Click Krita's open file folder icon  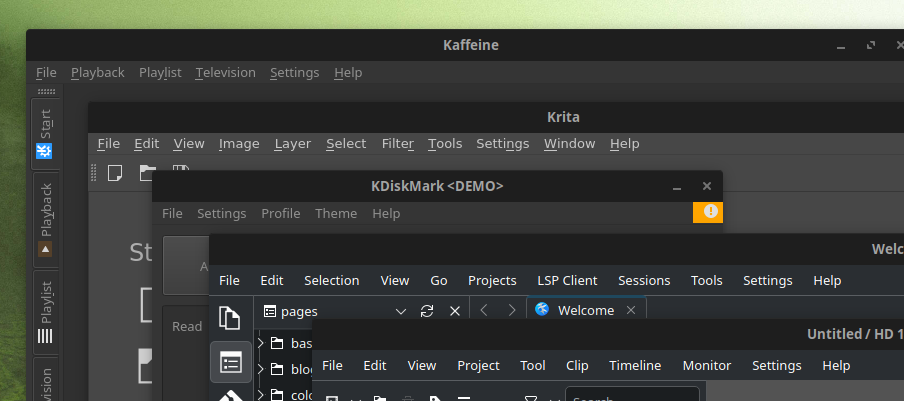tap(148, 173)
